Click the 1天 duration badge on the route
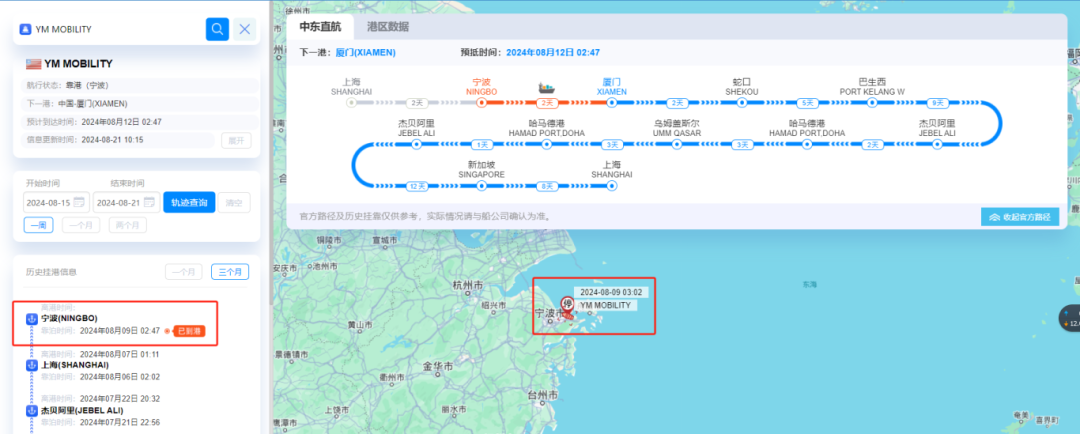The height and width of the screenshot is (434, 1080). point(481,145)
